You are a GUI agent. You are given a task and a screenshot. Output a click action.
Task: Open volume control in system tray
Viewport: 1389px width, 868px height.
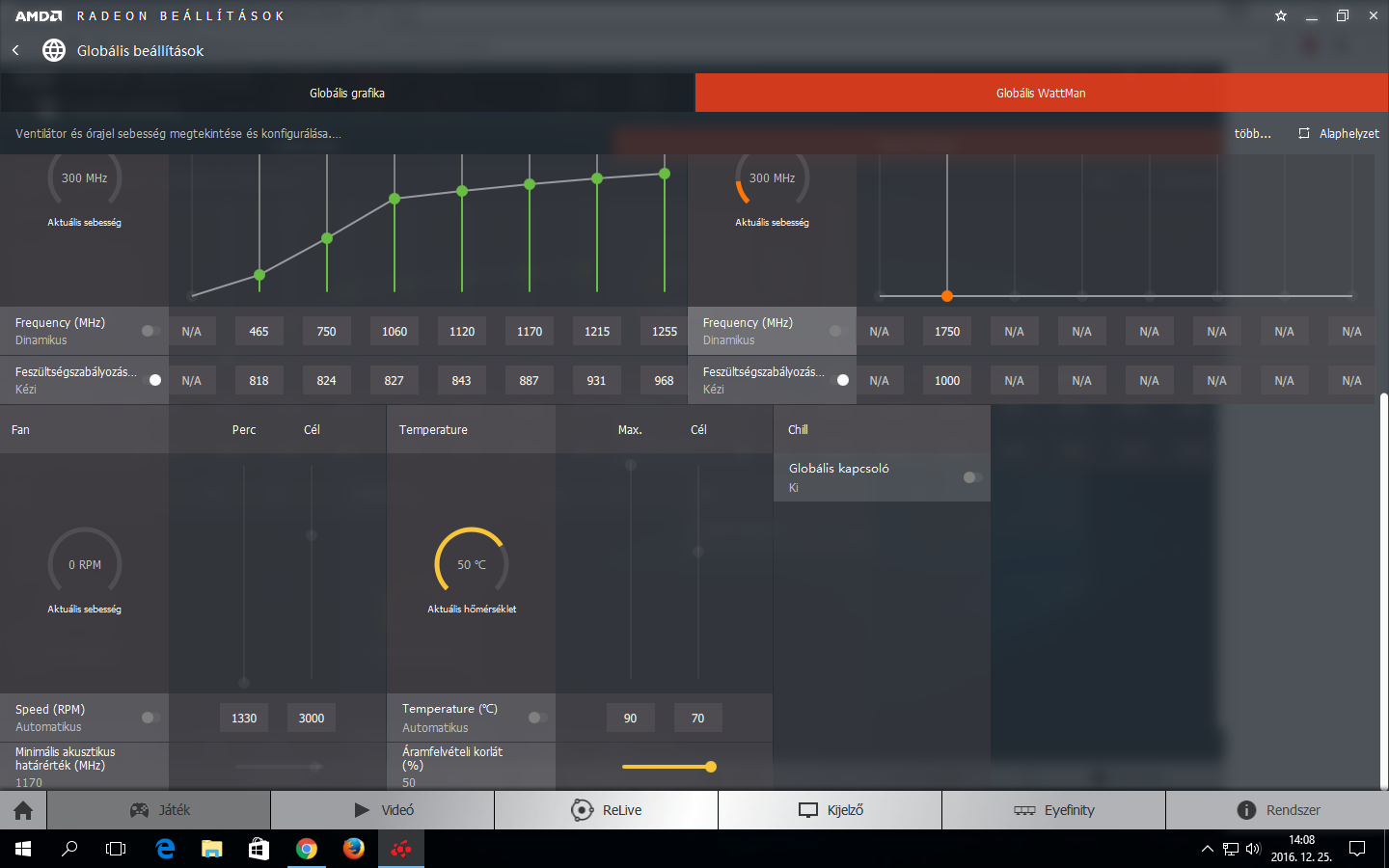click(x=1253, y=849)
